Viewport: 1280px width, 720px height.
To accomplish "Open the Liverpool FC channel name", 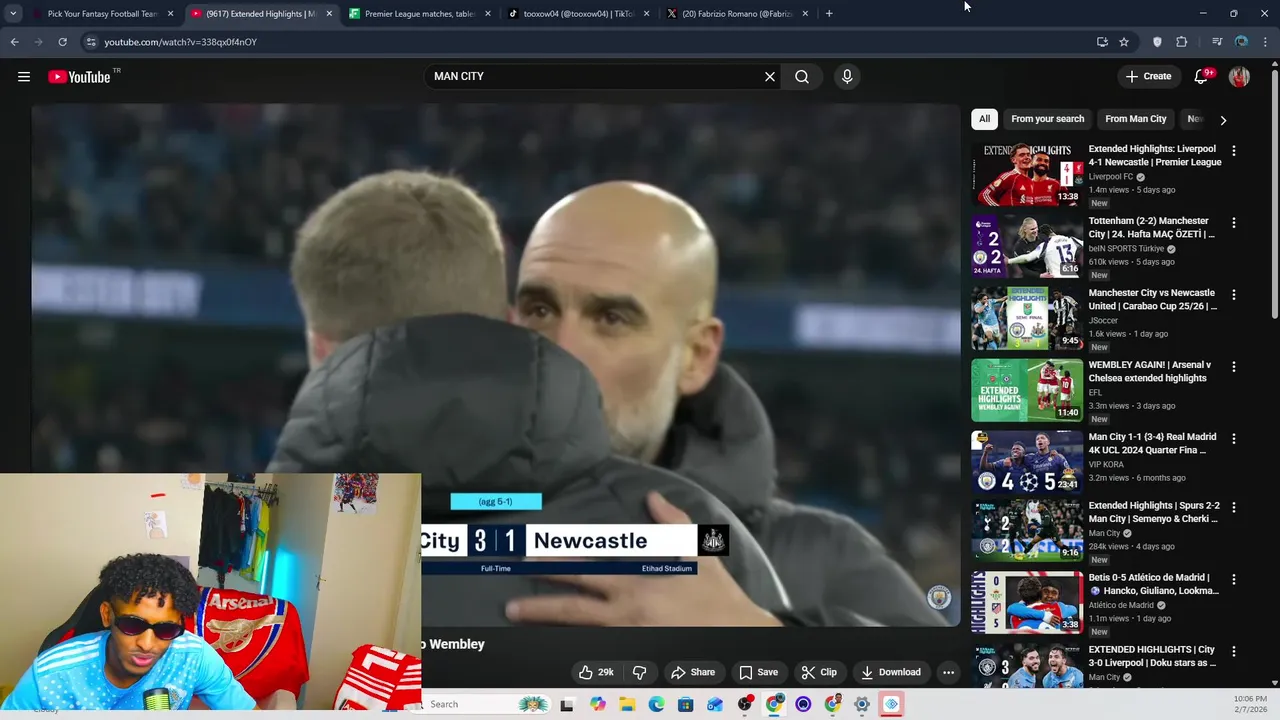I will 1110,177.
